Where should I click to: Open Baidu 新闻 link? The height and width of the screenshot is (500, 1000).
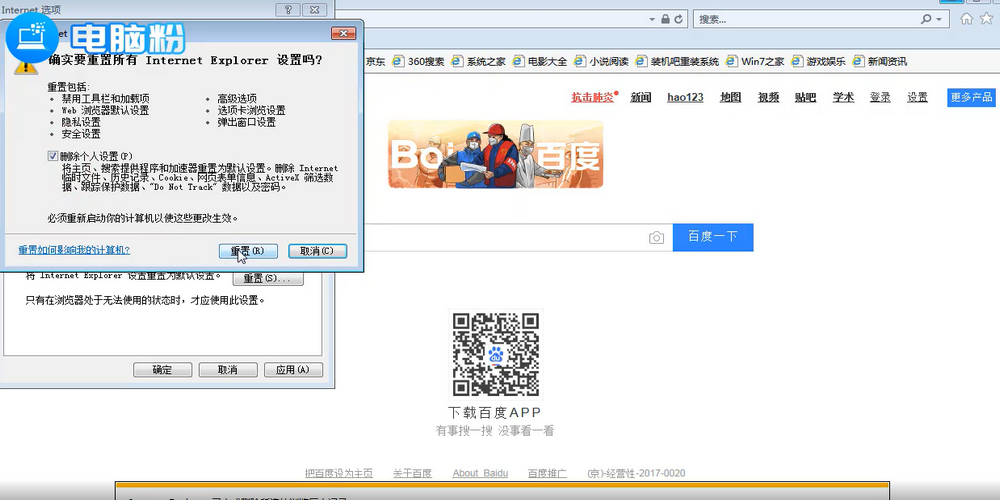[x=640, y=98]
